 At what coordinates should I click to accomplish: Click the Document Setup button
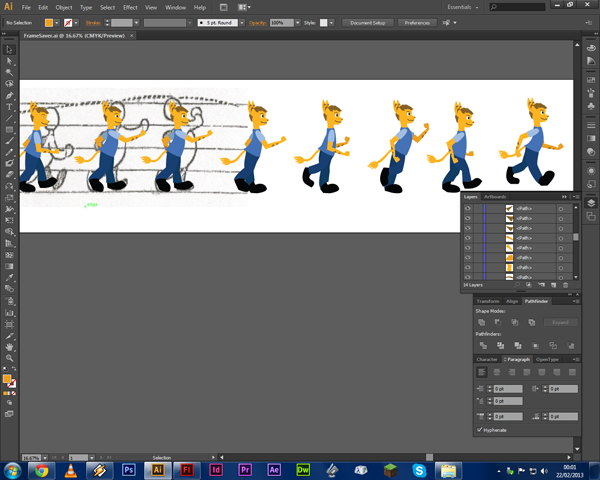tap(368, 21)
